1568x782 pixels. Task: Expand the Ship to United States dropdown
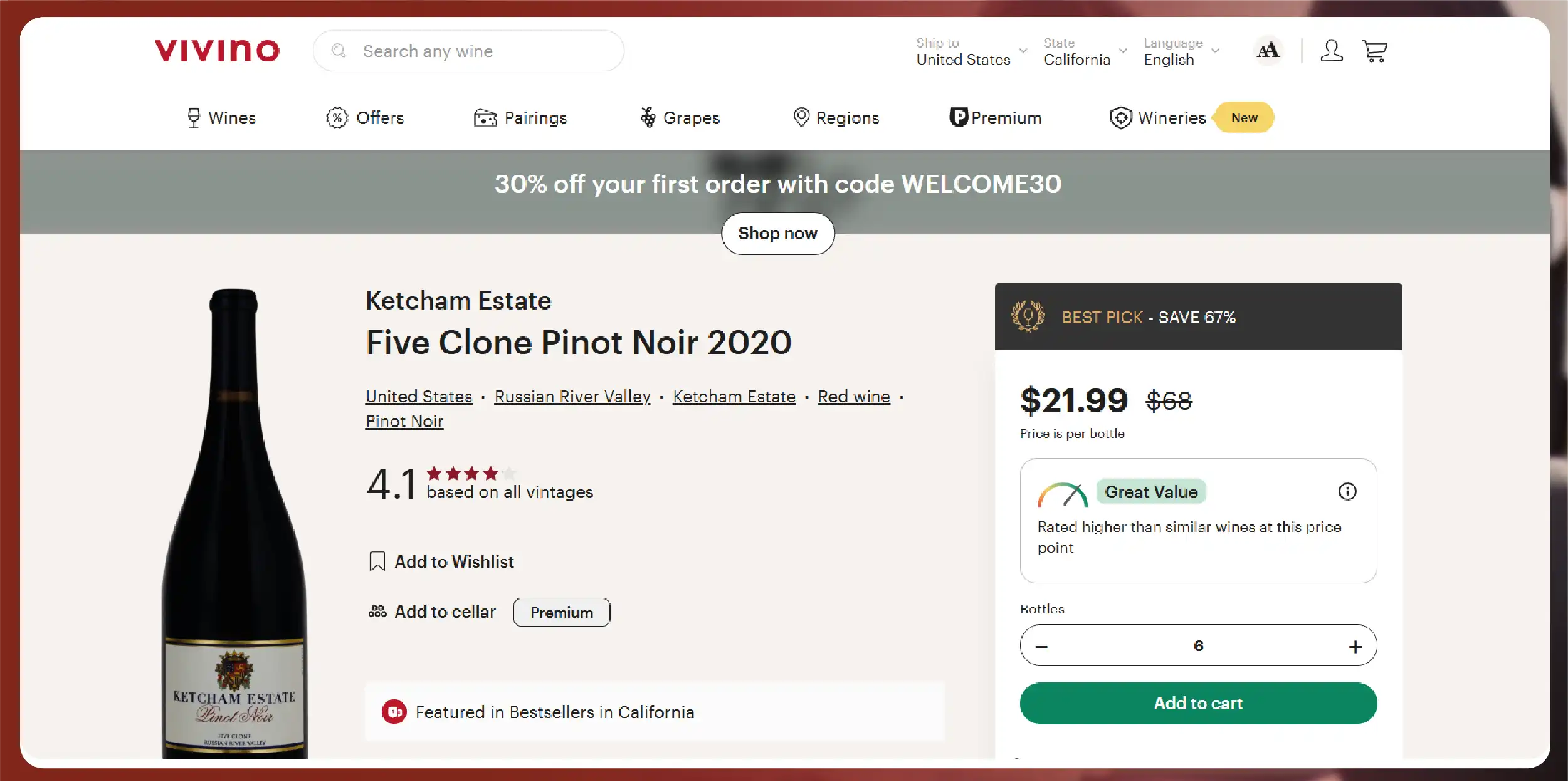click(x=971, y=51)
